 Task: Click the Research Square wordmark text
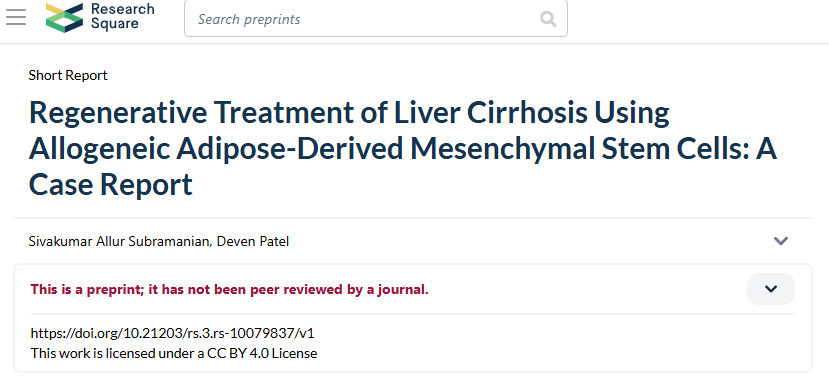(123, 16)
